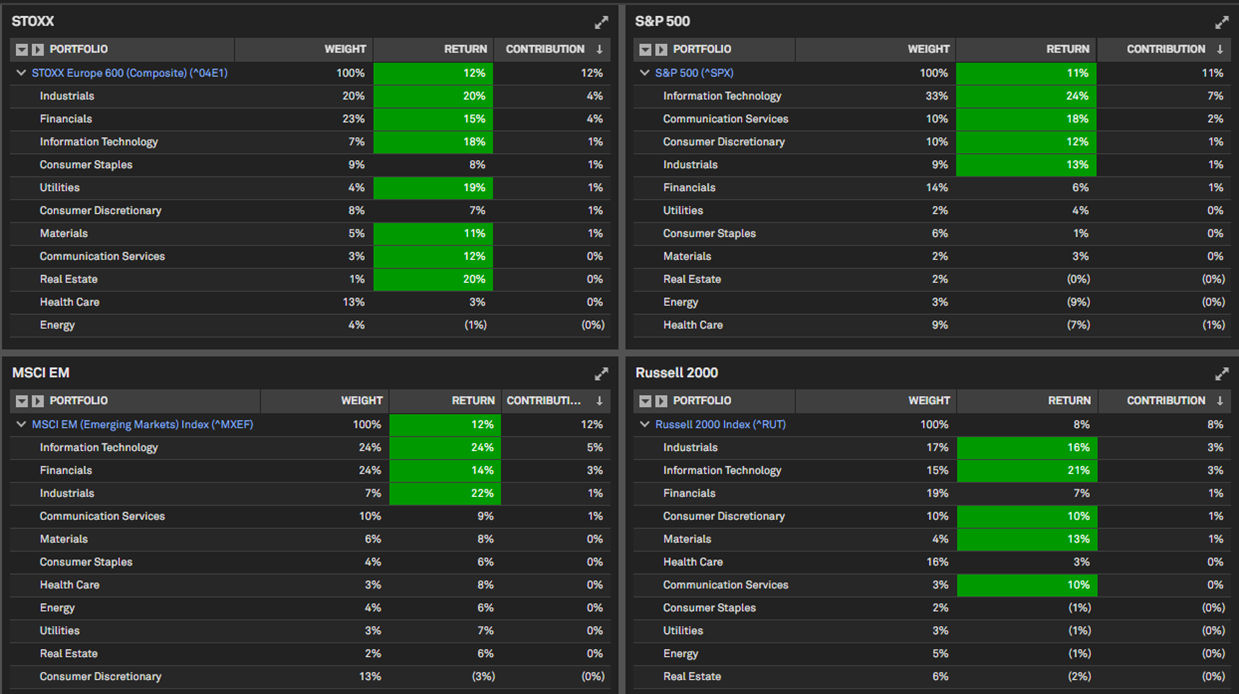Select the Financials row in the MSCI EM panel
The image size is (1239, 694).
[310, 470]
